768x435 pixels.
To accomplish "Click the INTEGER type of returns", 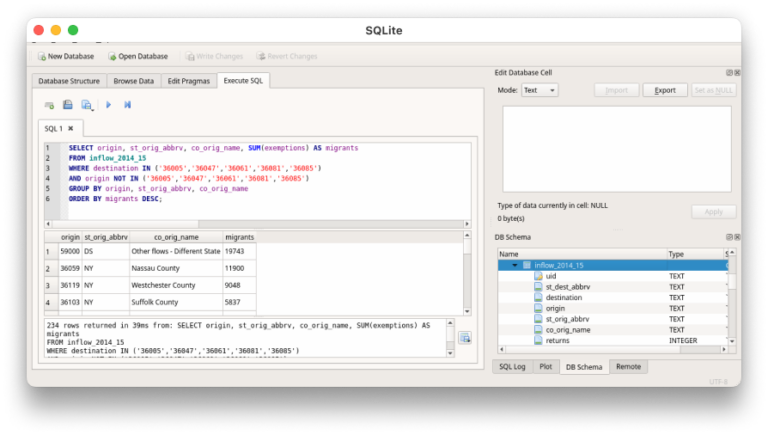I will click(683, 340).
